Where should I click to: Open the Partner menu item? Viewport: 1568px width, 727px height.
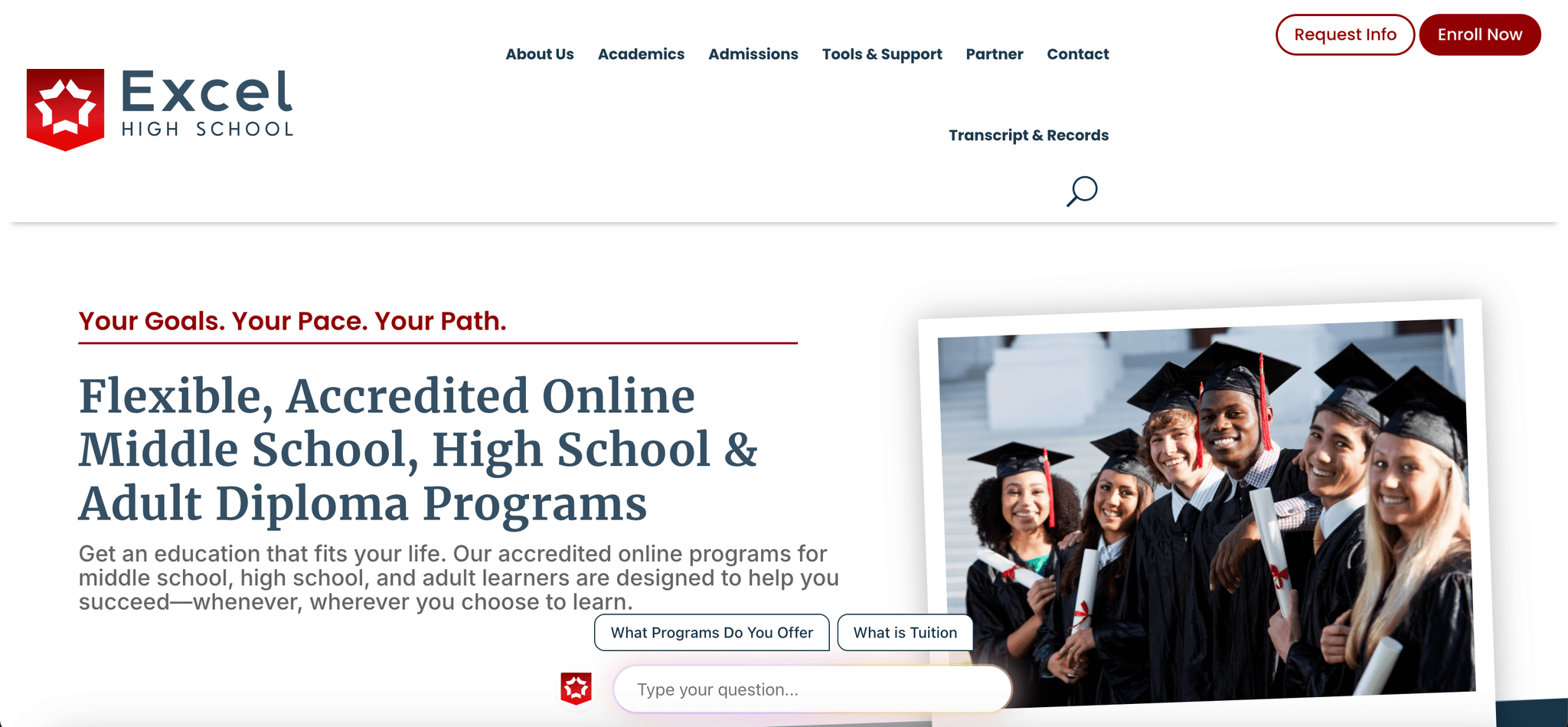pos(995,54)
